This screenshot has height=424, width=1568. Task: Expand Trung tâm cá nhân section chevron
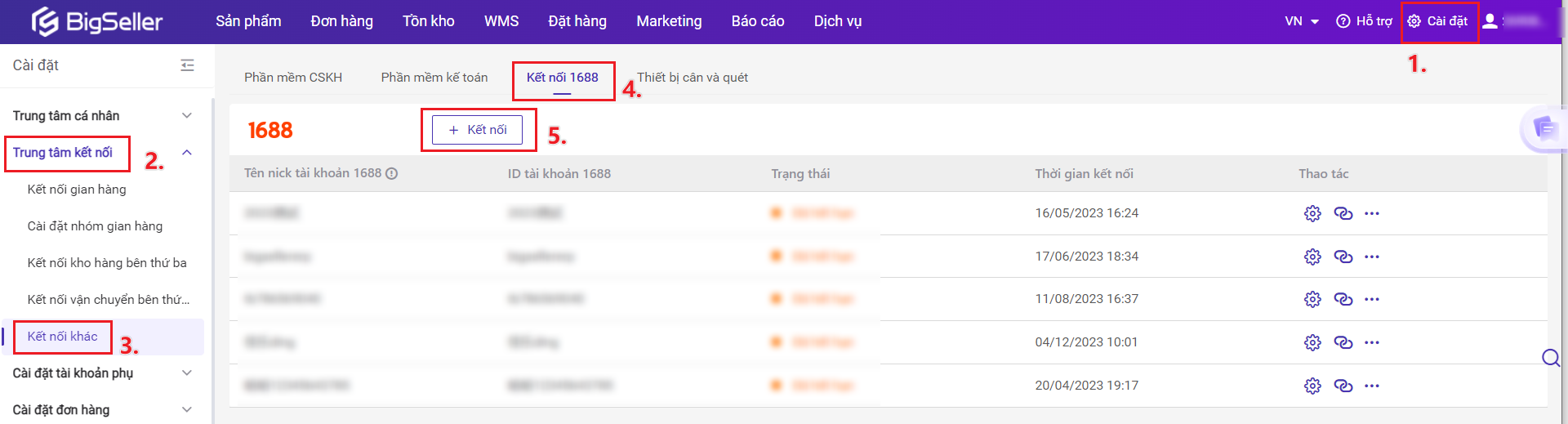pyautogui.click(x=187, y=116)
